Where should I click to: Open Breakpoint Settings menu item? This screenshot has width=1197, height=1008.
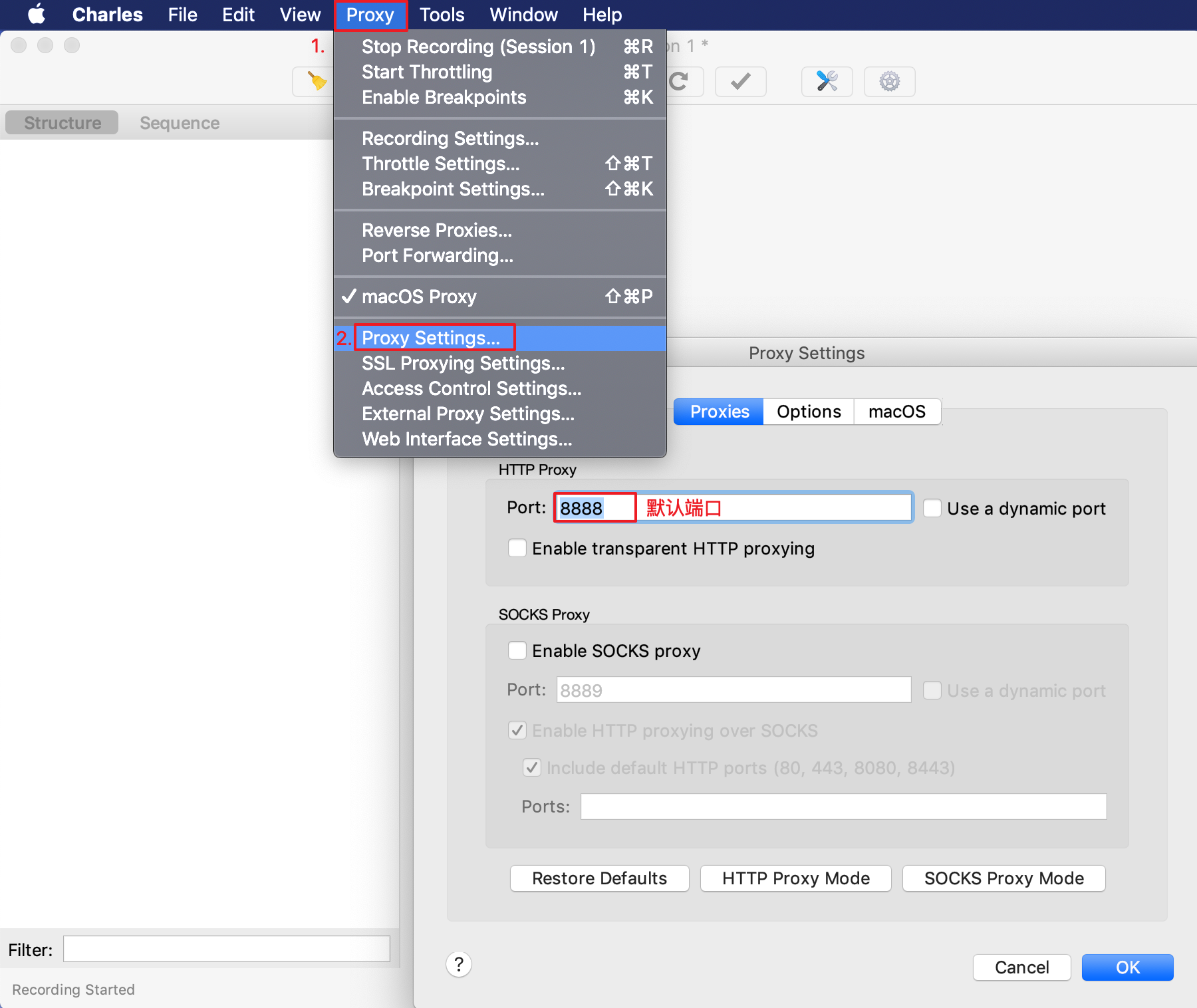(500, 189)
